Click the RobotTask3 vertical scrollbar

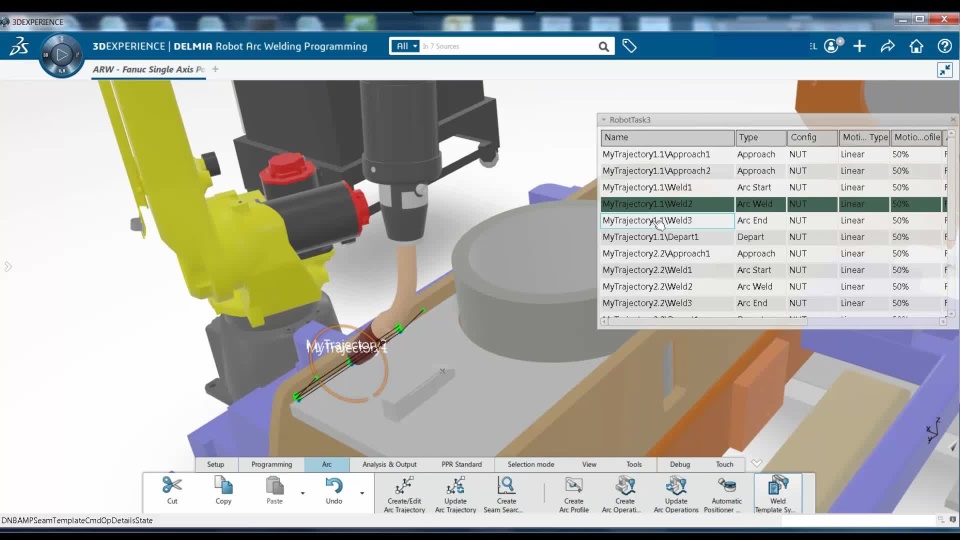[x=951, y=223]
